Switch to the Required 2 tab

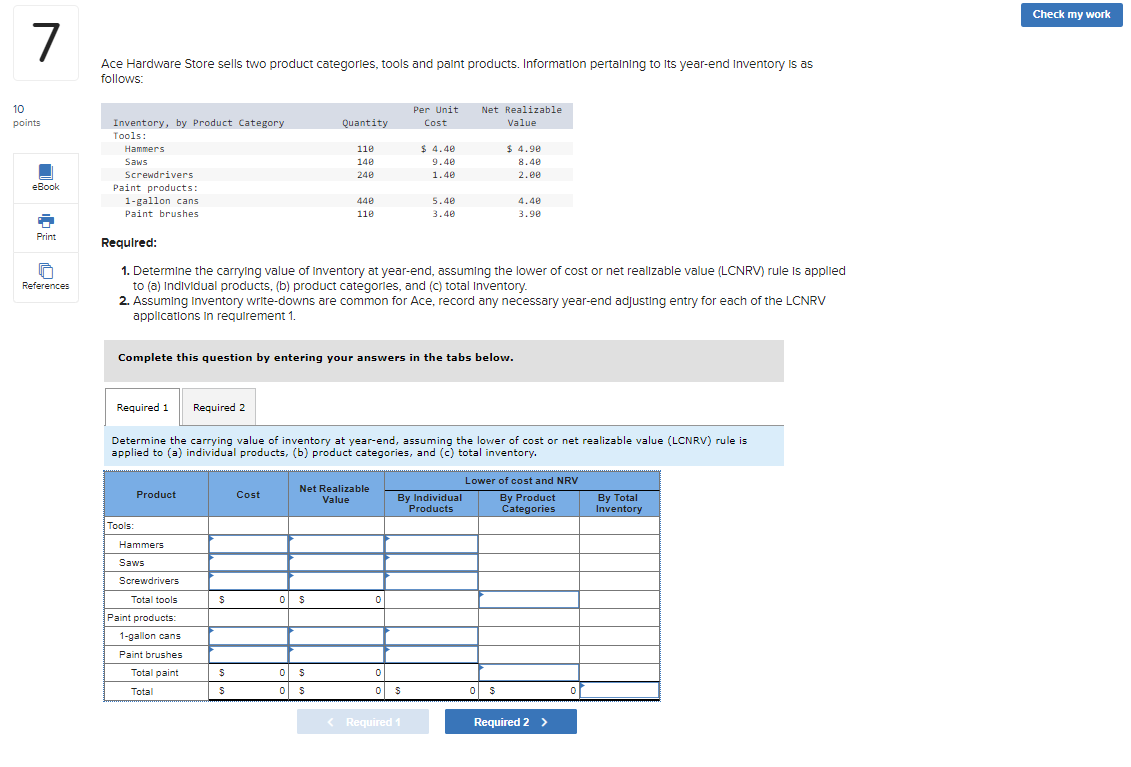click(219, 408)
